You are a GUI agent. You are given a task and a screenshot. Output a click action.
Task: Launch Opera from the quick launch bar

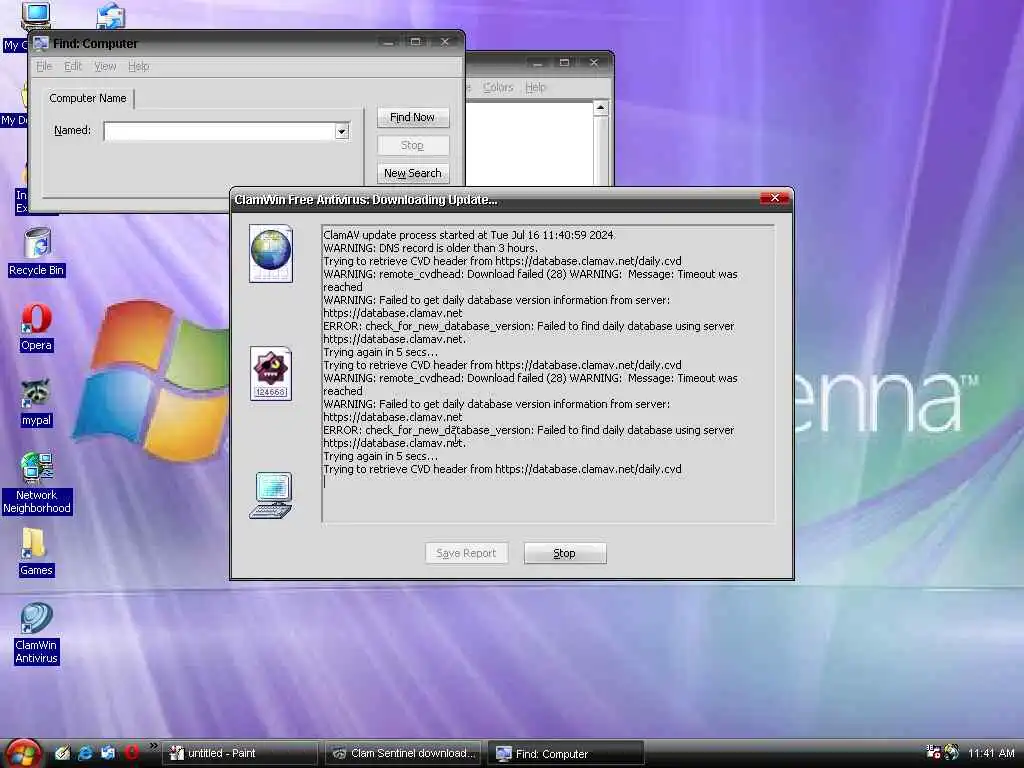pos(131,753)
